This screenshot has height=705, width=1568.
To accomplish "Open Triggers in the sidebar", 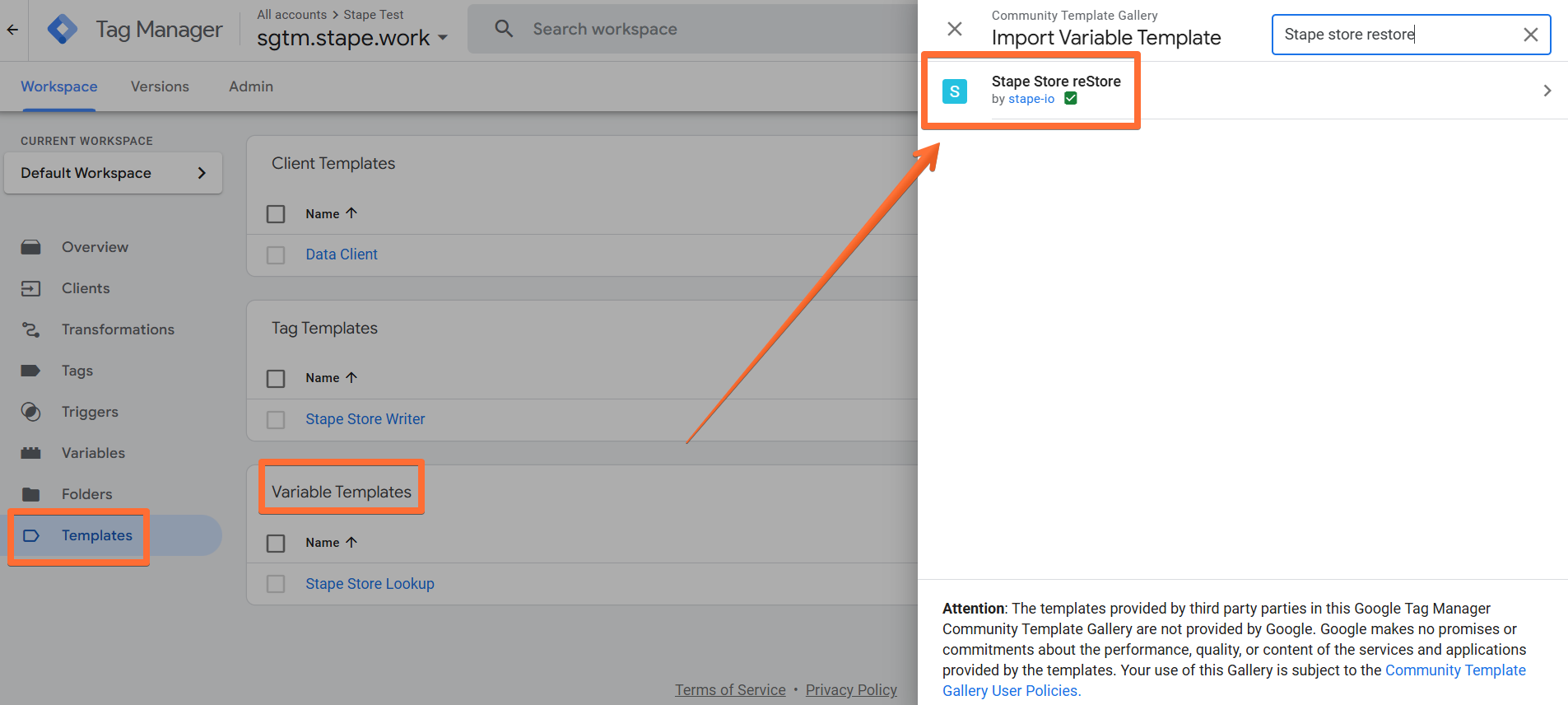I will pyautogui.click(x=90, y=412).
